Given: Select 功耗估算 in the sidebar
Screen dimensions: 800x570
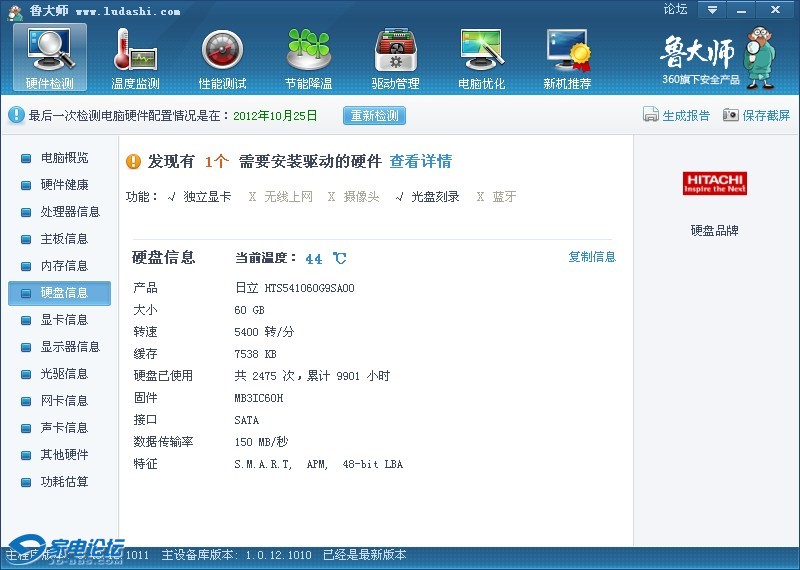Looking at the screenshot, I should point(64,482).
